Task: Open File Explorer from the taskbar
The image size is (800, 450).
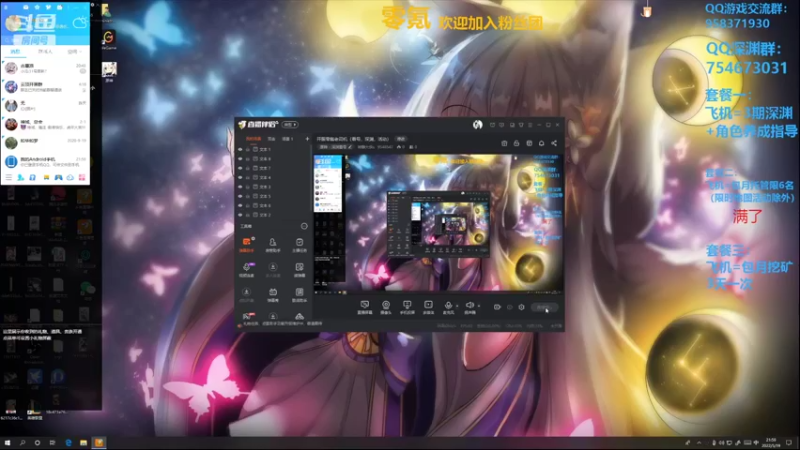Action: coord(84,443)
